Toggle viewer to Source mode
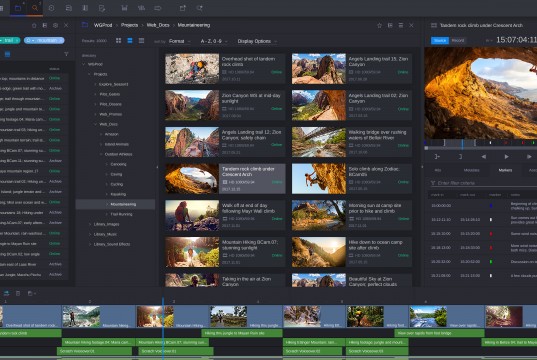537x360 pixels. click(440, 40)
